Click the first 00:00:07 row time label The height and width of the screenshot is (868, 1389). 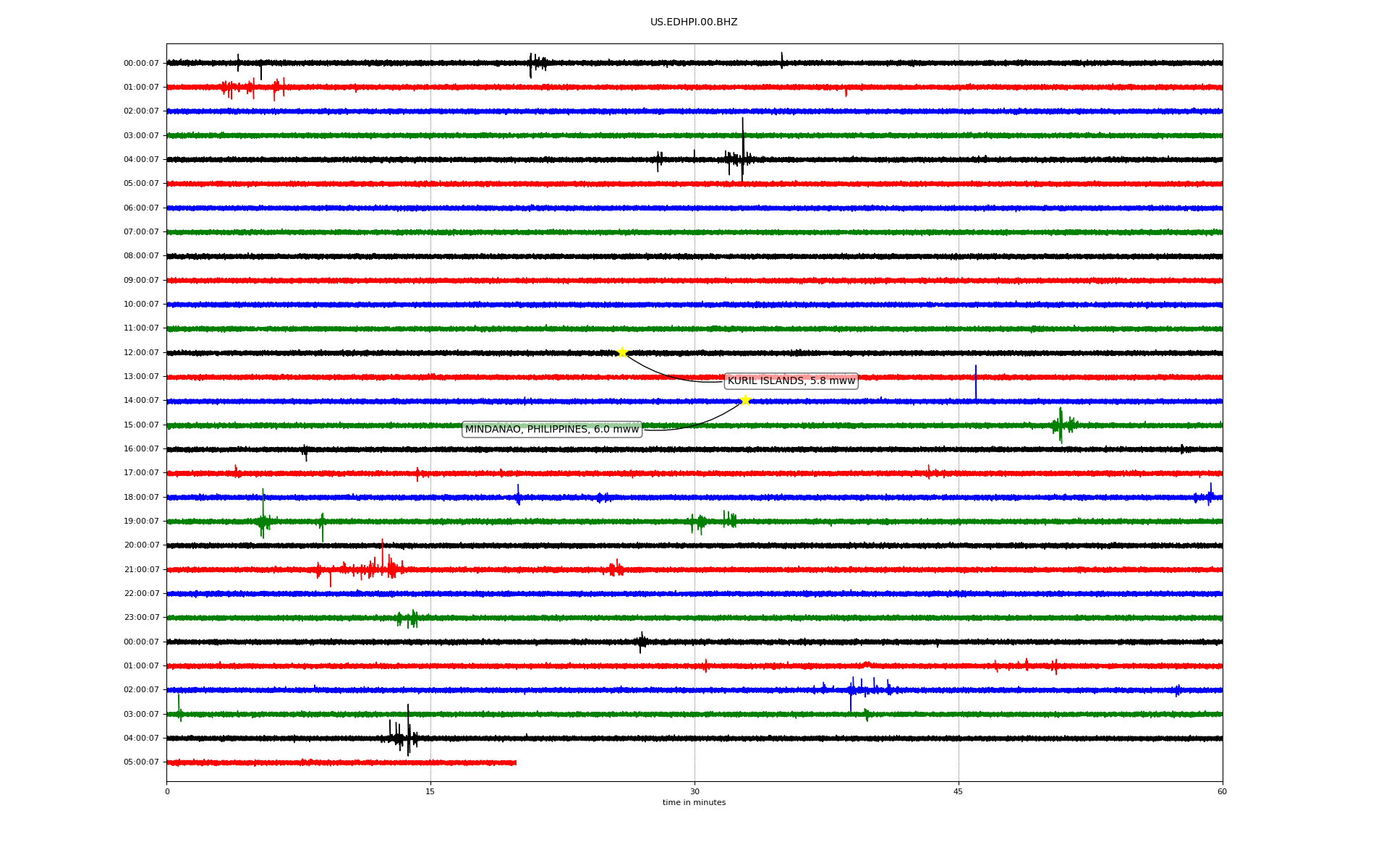141,64
